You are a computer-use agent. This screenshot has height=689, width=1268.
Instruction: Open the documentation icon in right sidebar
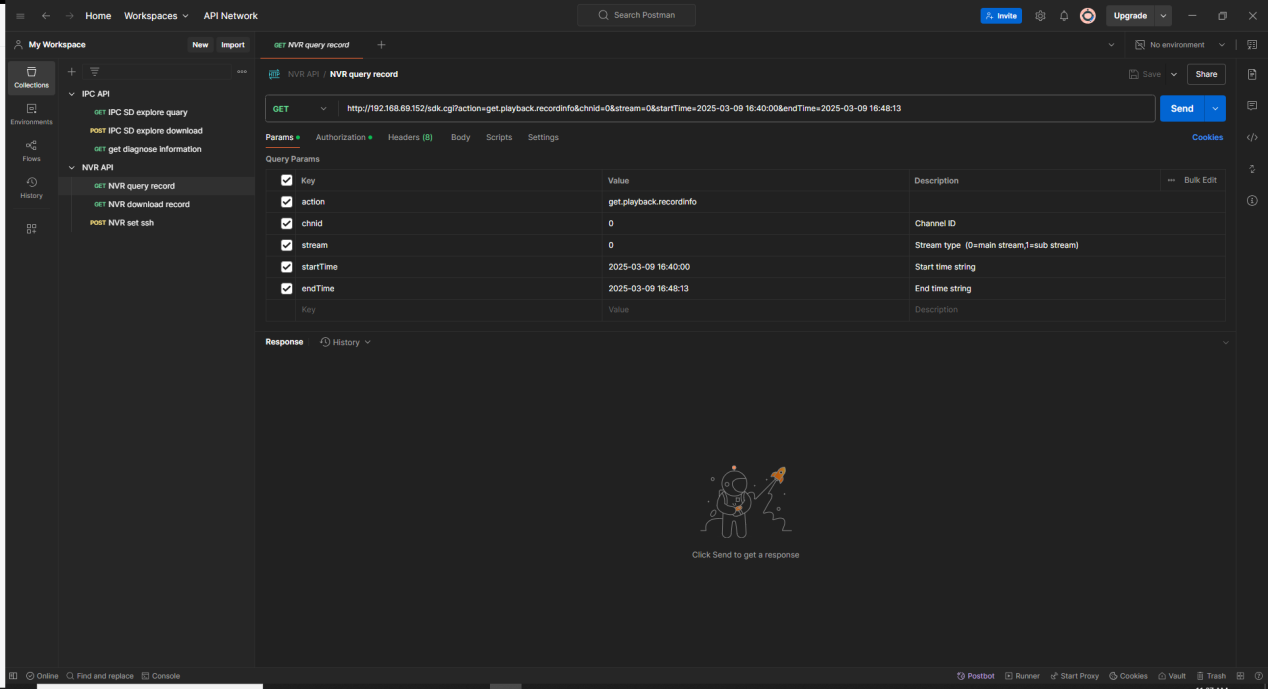(1252, 74)
